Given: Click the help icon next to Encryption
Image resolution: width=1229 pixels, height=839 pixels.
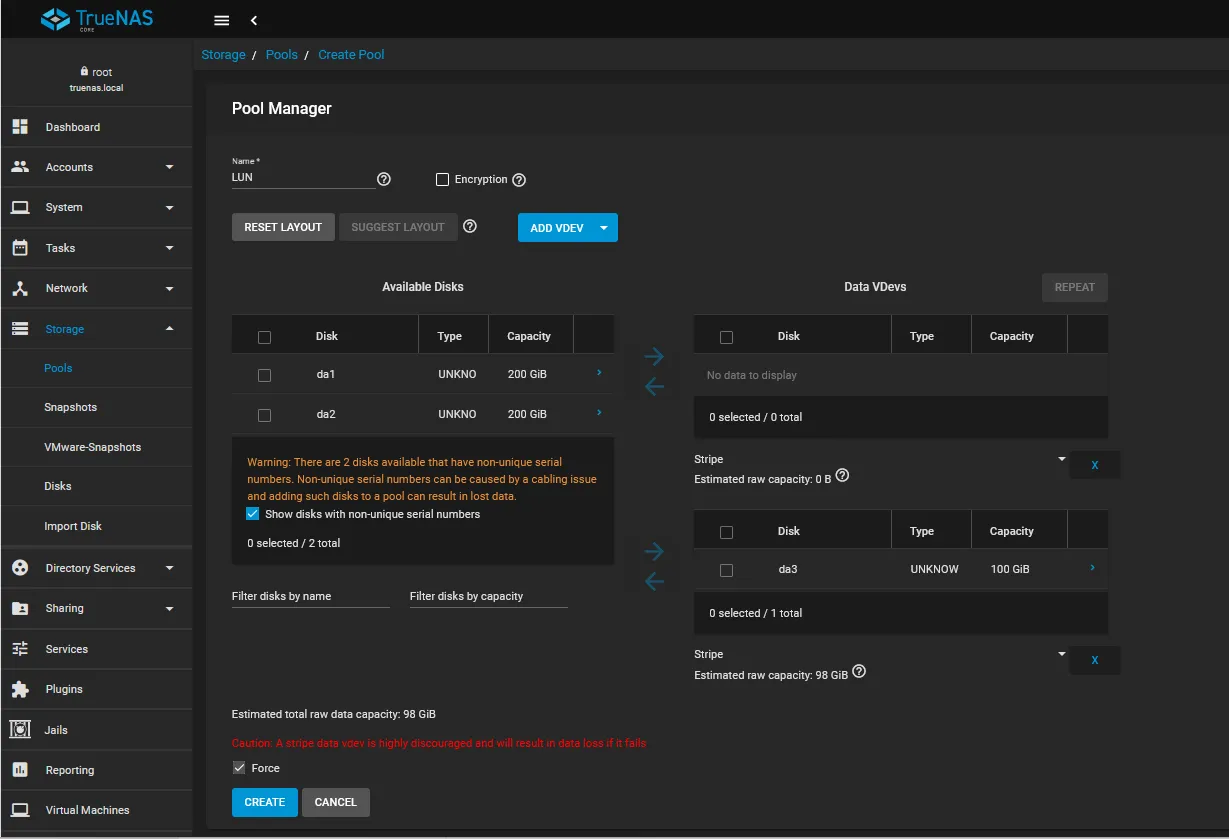Looking at the screenshot, I should click(x=519, y=180).
